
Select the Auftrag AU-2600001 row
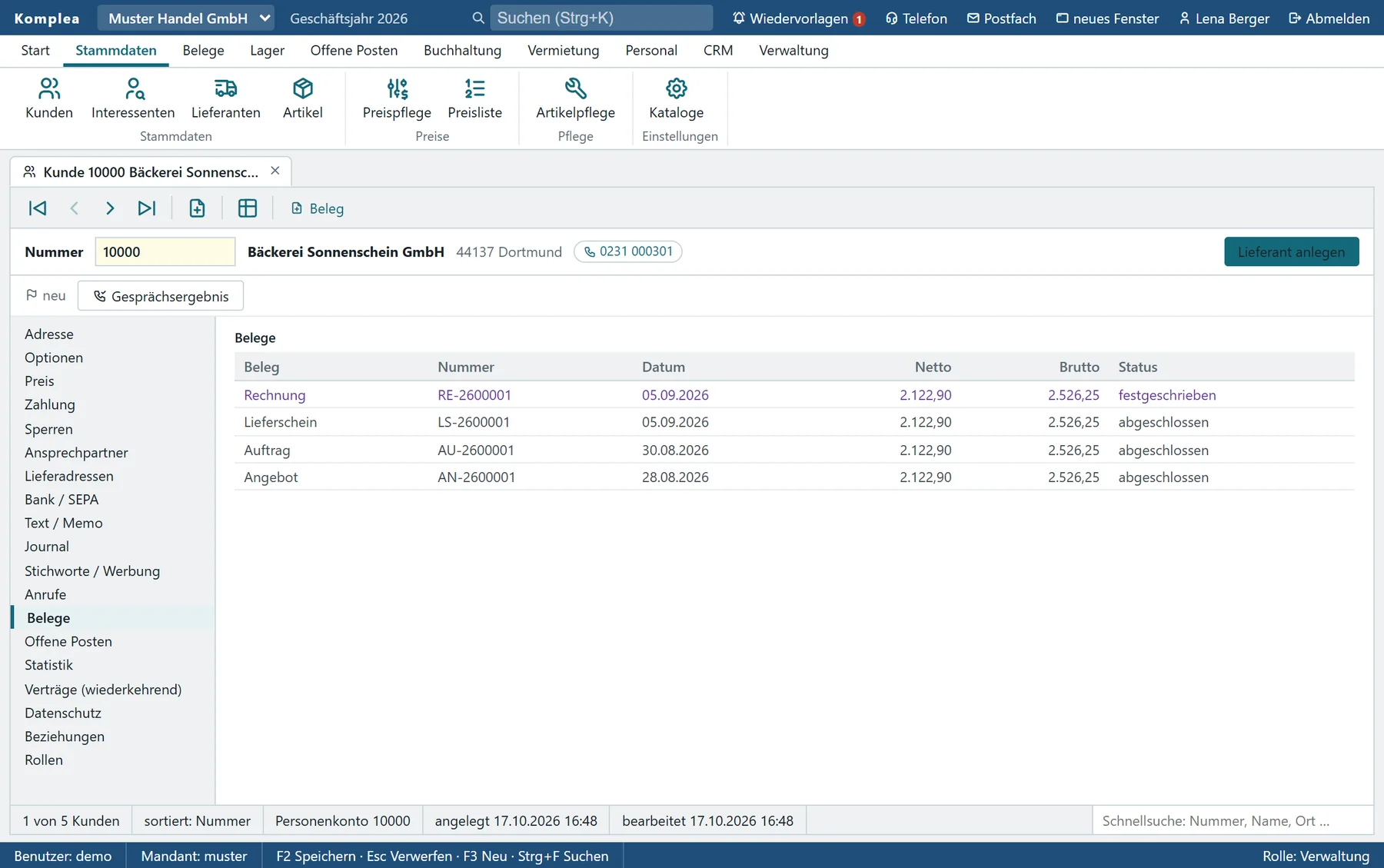pyautogui.click(x=794, y=450)
